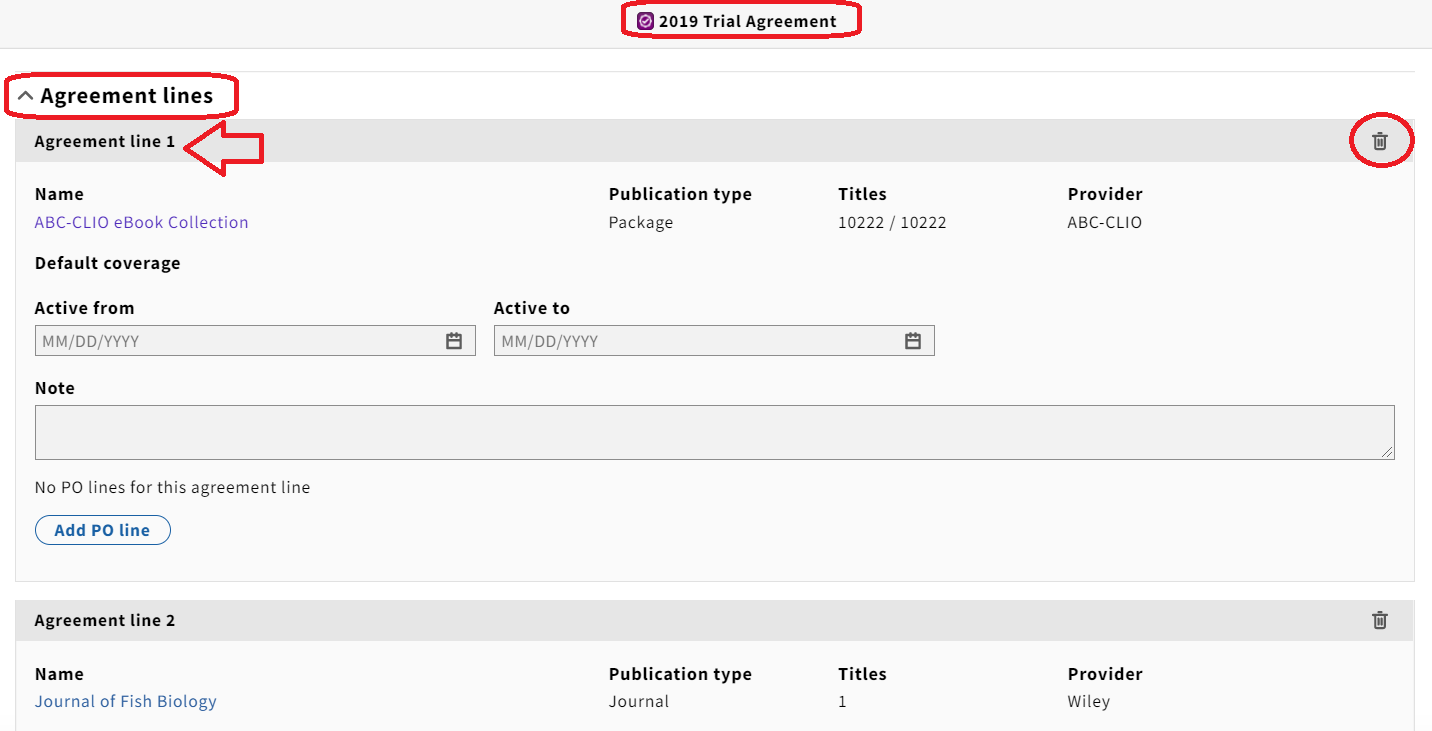Click Add PO line button

103,530
